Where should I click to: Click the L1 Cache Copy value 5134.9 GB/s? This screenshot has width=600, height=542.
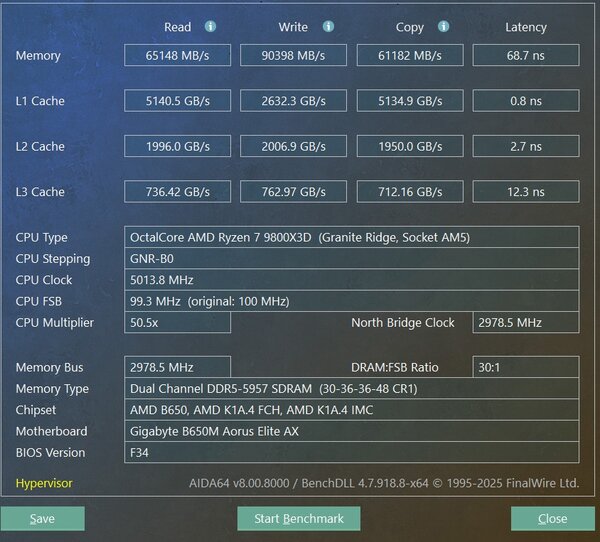pyautogui.click(x=410, y=101)
